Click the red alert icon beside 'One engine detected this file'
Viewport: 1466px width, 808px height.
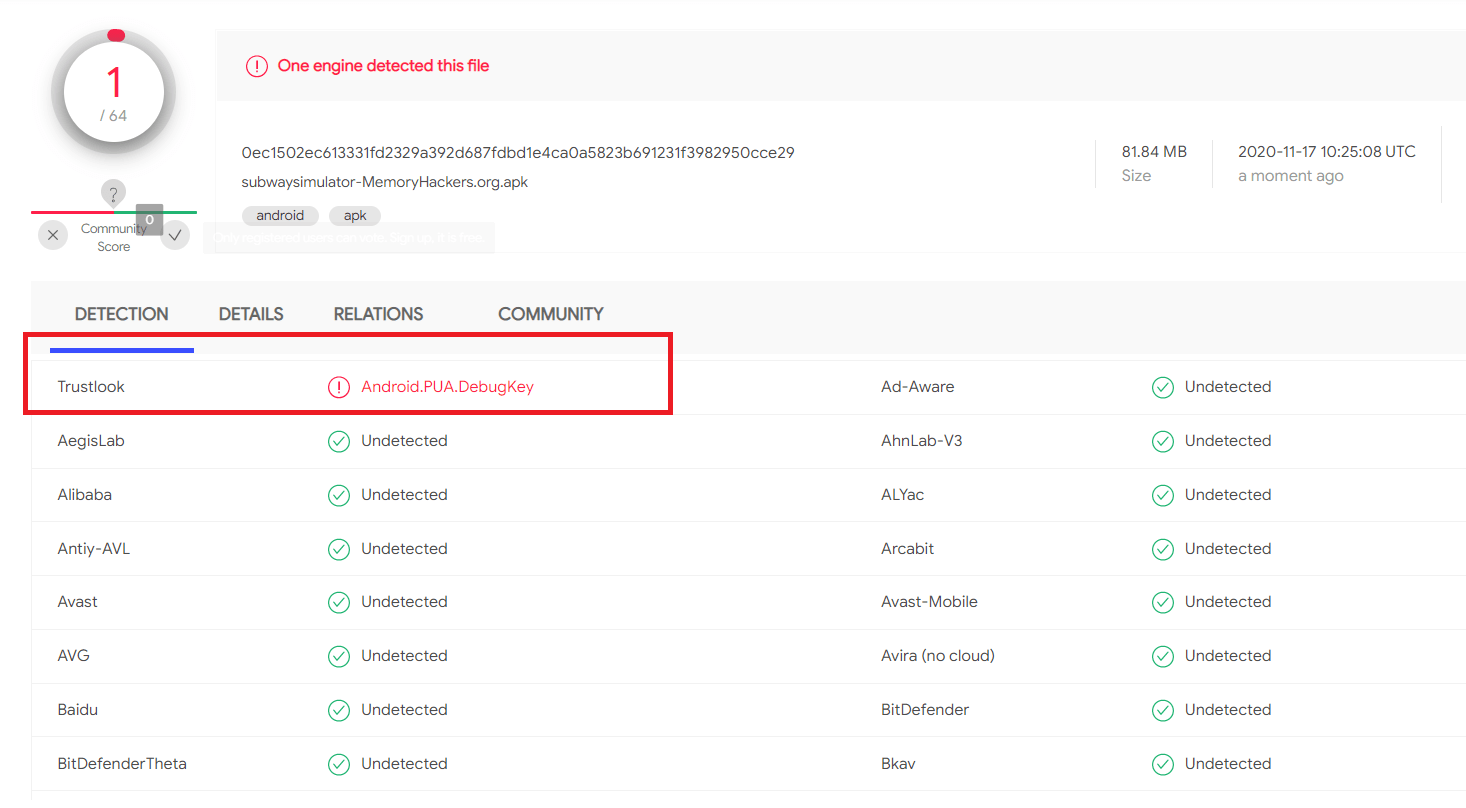tap(257, 66)
